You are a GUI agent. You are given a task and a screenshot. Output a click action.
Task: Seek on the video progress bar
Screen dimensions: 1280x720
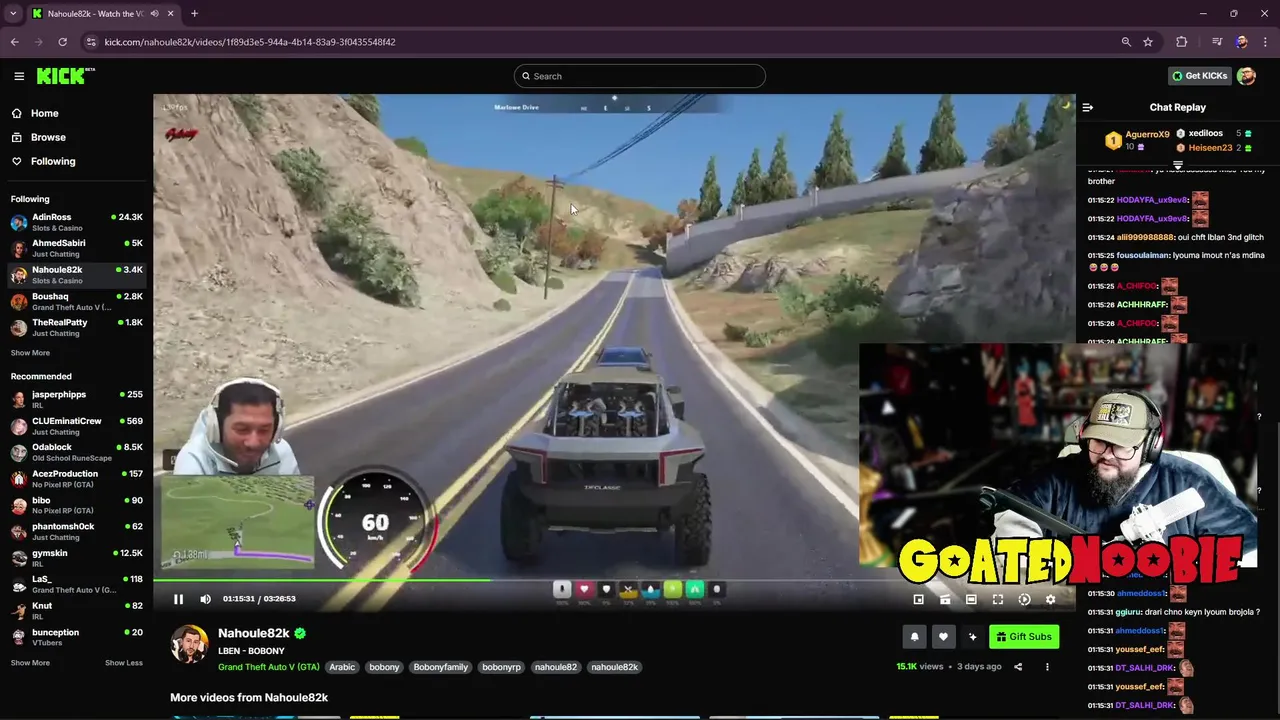(614, 579)
